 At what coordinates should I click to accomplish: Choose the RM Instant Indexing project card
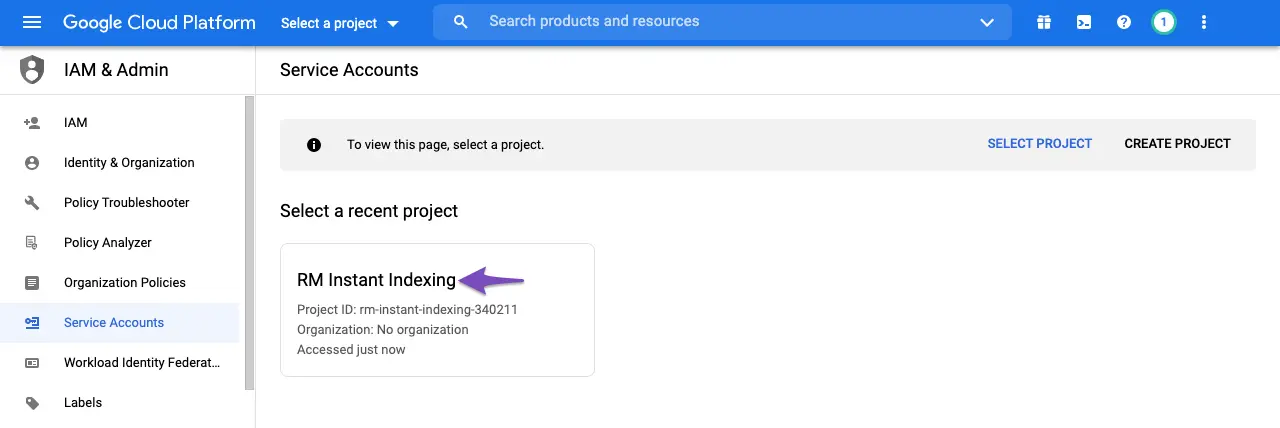[437, 310]
